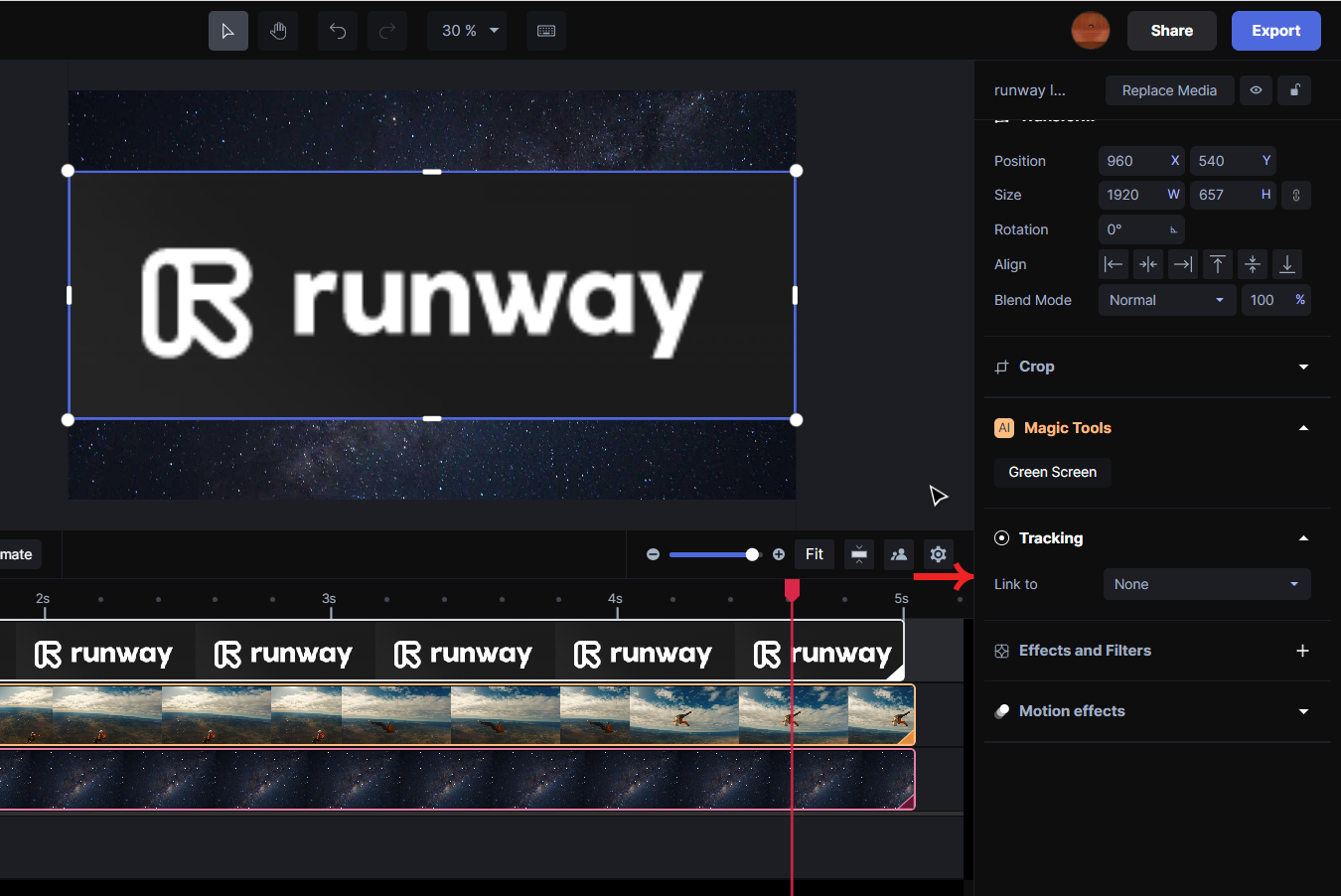Undo the last action
The height and width of the screenshot is (896, 1341).
[338, 31]
